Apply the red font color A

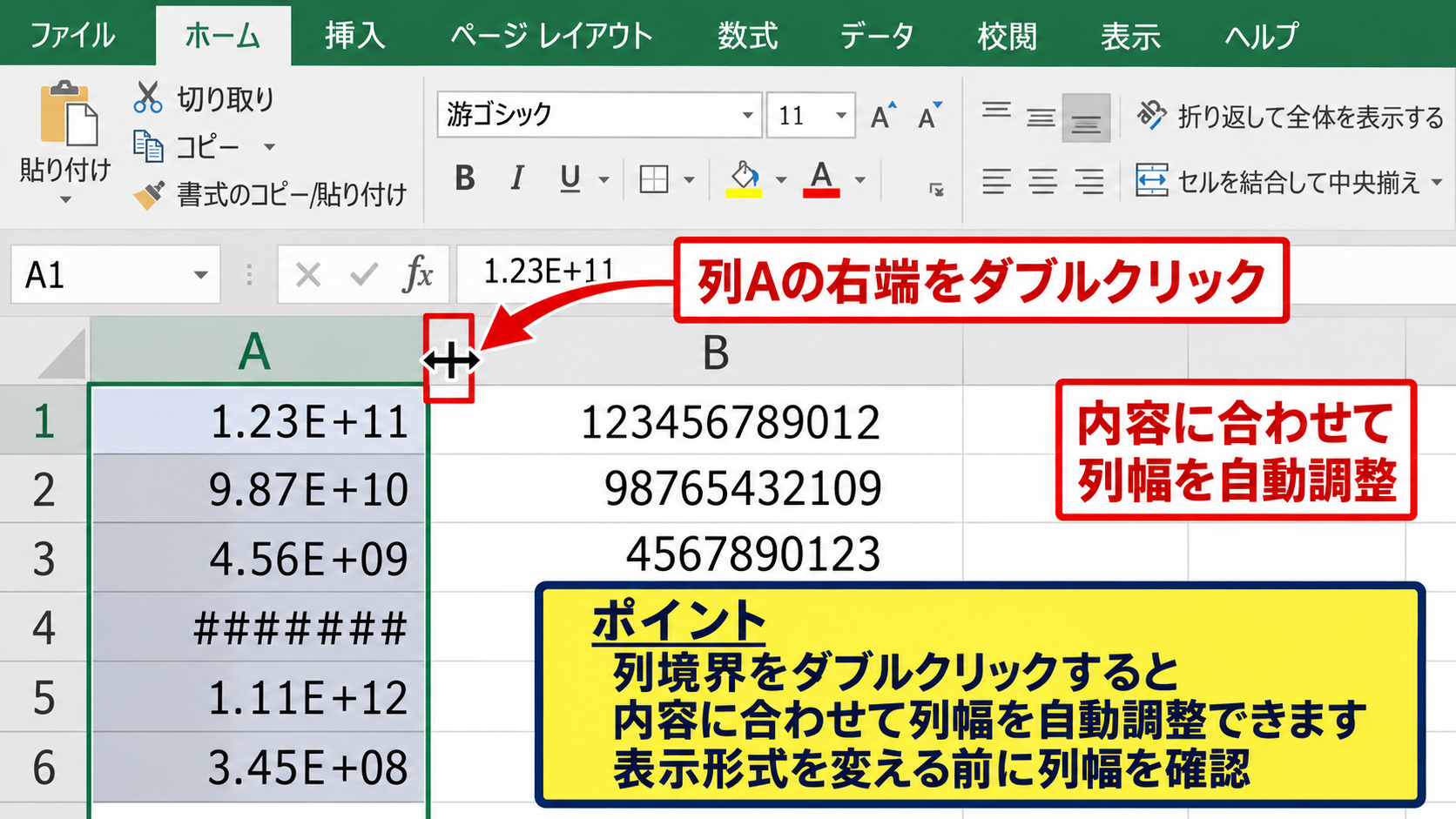coord(821,179)
